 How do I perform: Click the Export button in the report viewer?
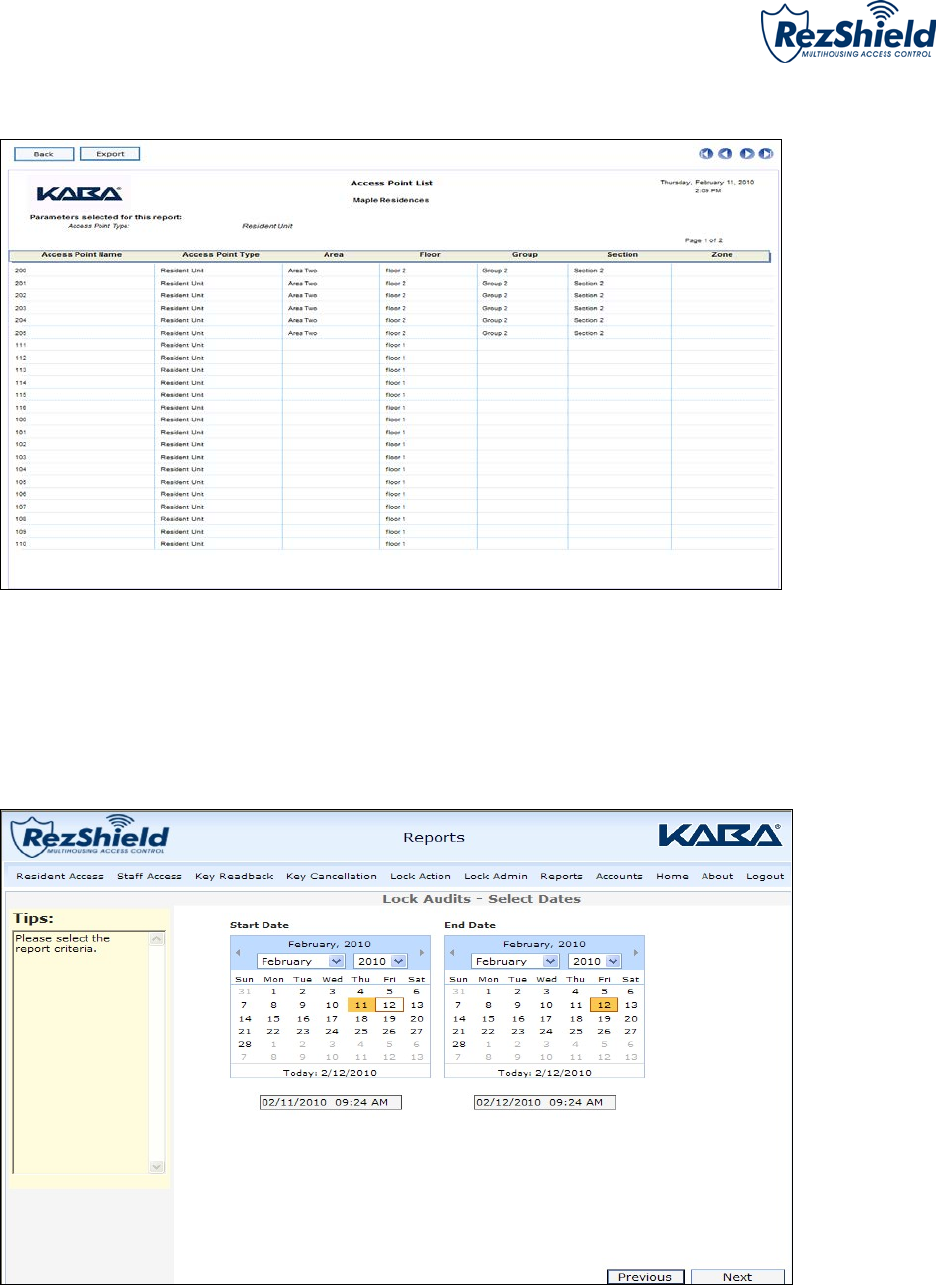coord(110,154)
